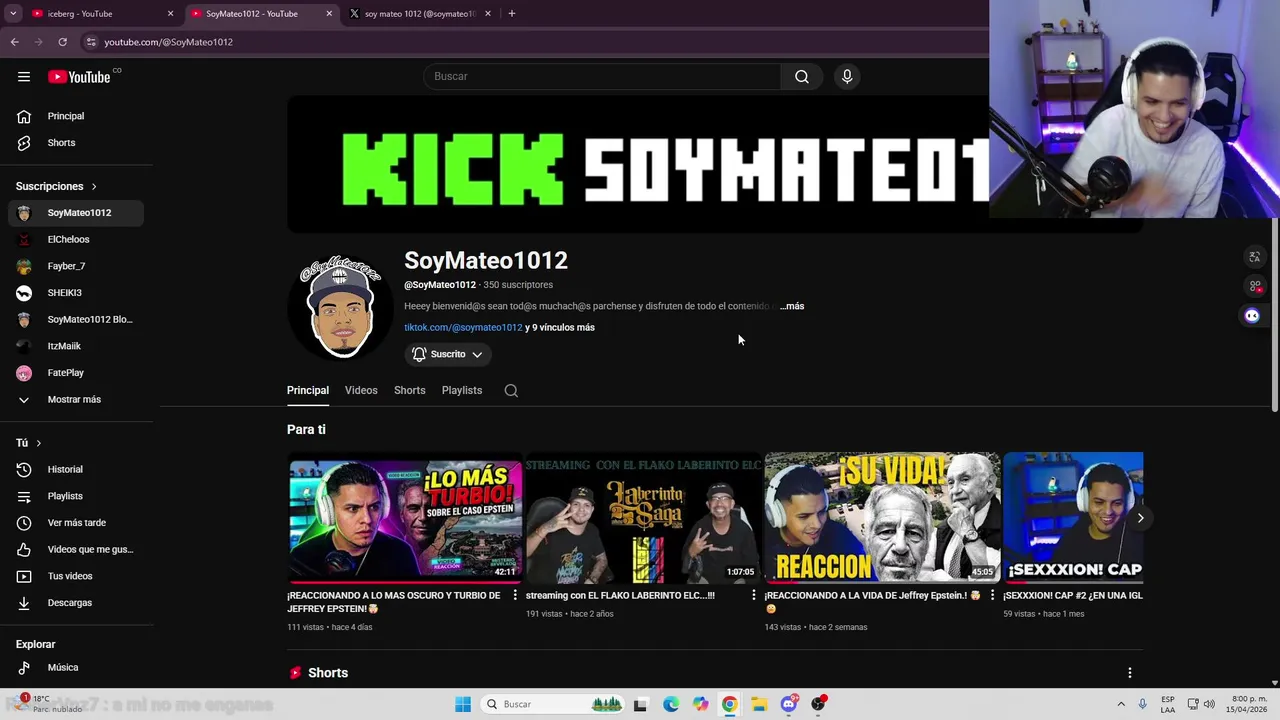
Task: Select the Videos channel tab
Action: pos(361,391)
